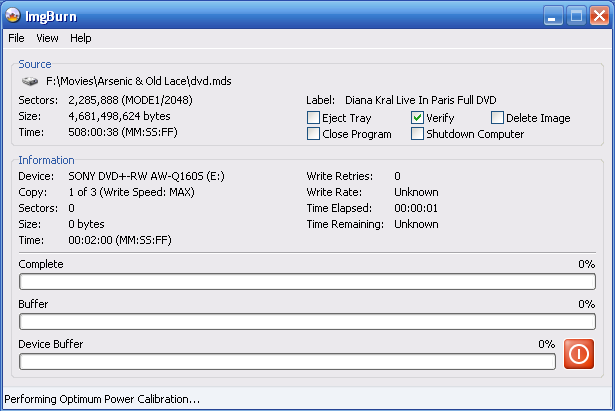Image resolution: width=615 pixels, height=411 pixels.
Task: Click the Source group heading
Action: point(35,64)
